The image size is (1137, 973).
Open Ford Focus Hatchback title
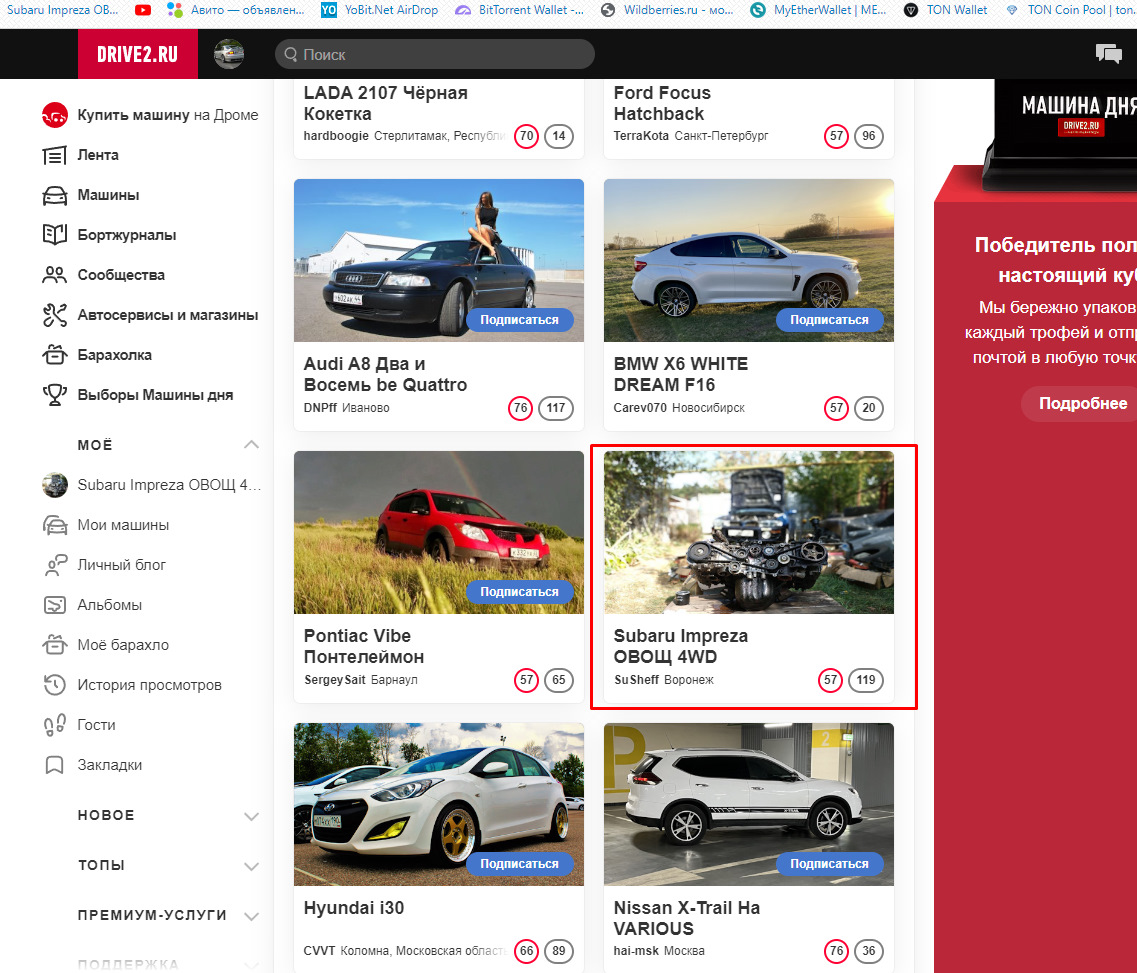pyautogui.click(x=662, y=103)
